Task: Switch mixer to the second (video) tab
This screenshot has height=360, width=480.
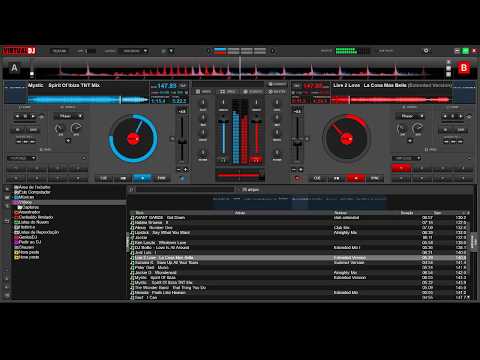Action: coord(228,91)
